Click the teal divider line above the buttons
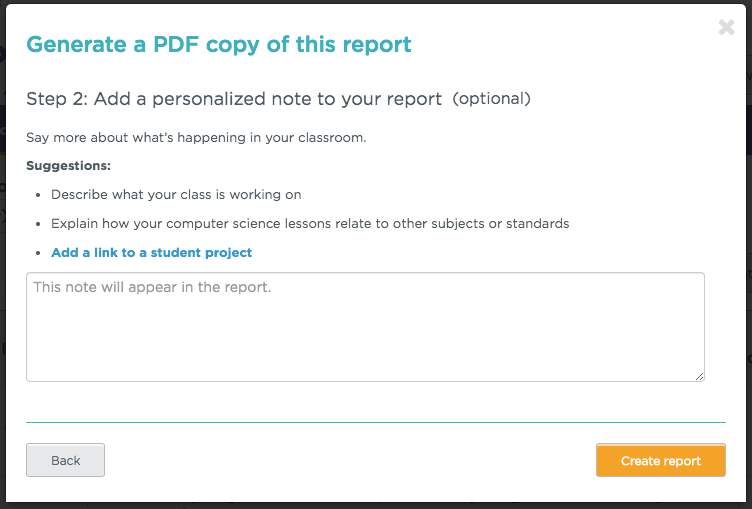The height and width of the screenshot is (509, 752). 376,423
